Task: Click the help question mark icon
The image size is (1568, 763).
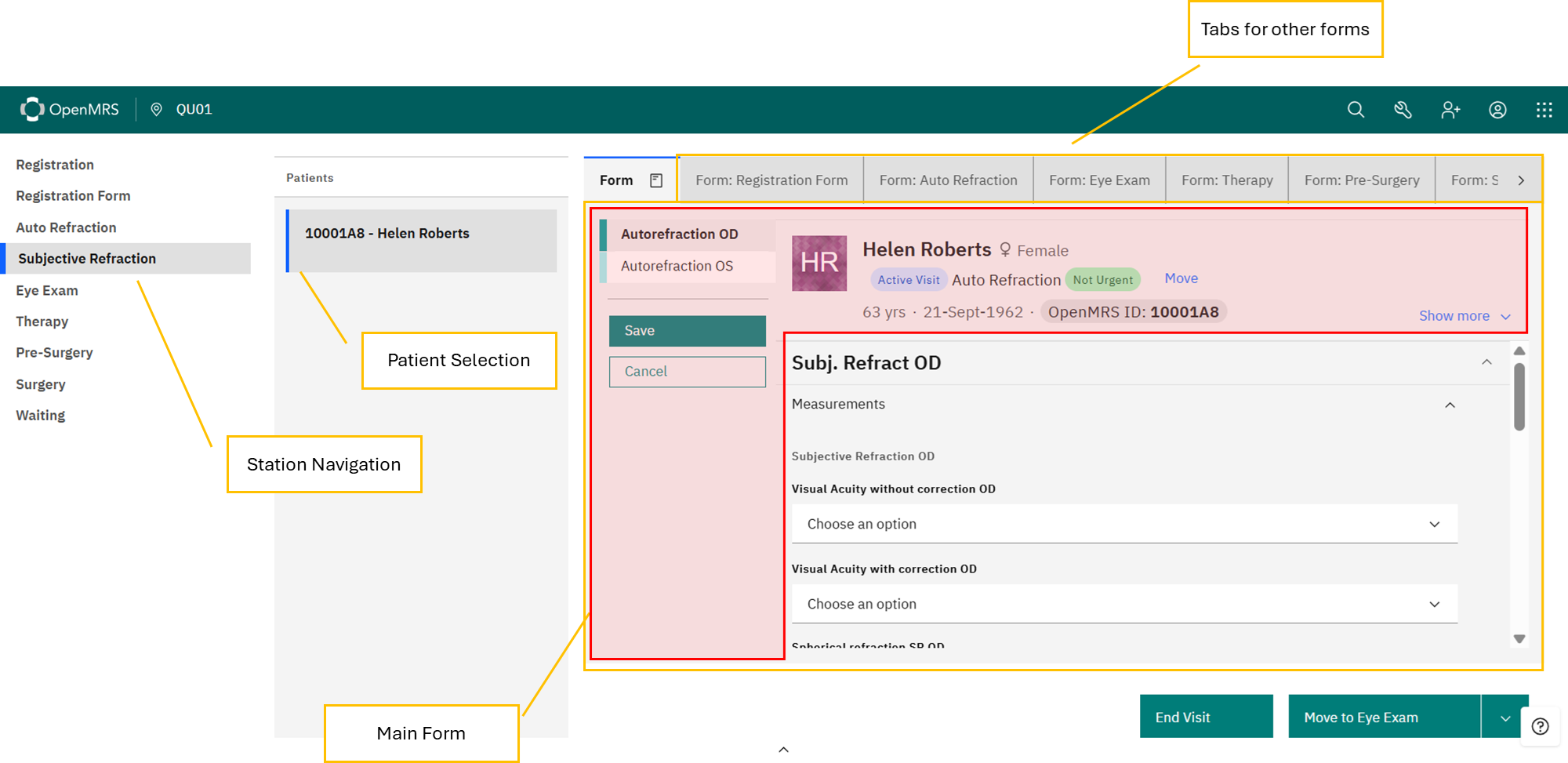Action: (1540, 727)
